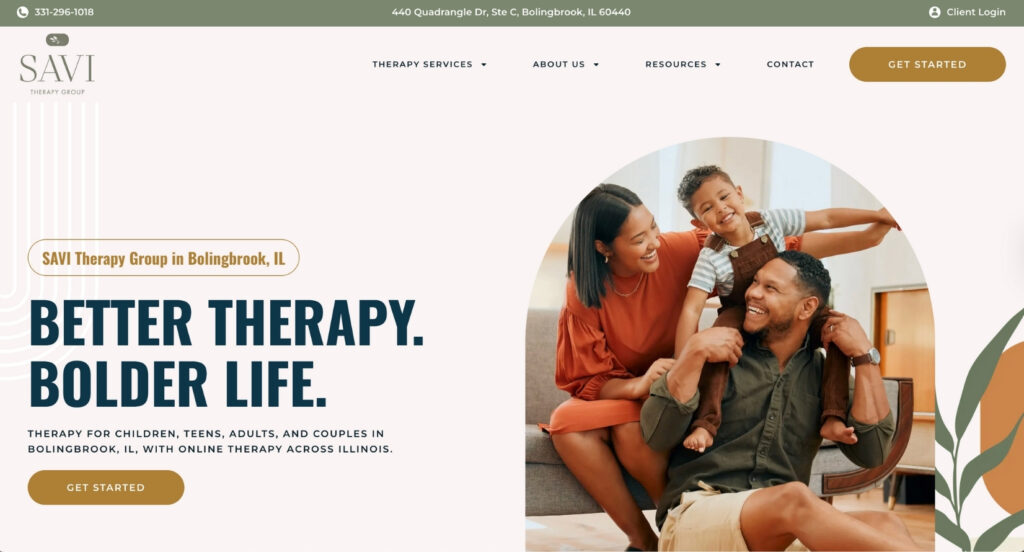Expand the About Us dropdown arrow
Viewport: 1024px width, 552px height.
[x=596, y=65]
